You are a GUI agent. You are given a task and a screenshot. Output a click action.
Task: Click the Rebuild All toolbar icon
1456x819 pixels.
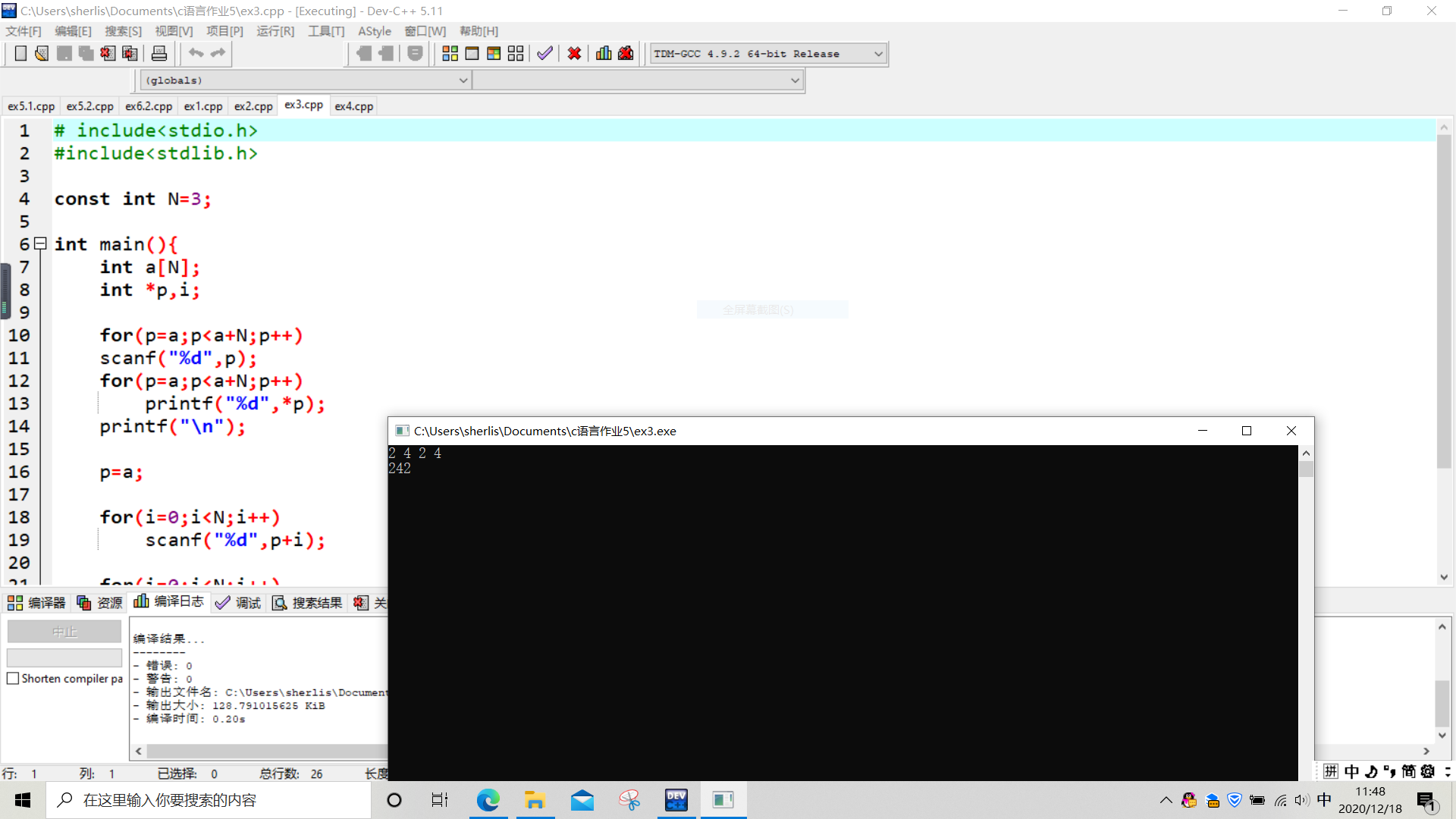point(516,53)
